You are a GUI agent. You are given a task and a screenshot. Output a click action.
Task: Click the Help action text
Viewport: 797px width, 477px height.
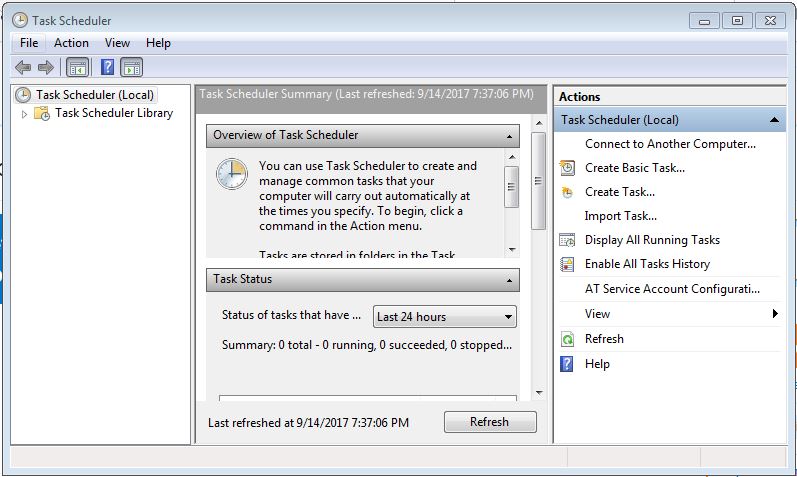[597, 364]
